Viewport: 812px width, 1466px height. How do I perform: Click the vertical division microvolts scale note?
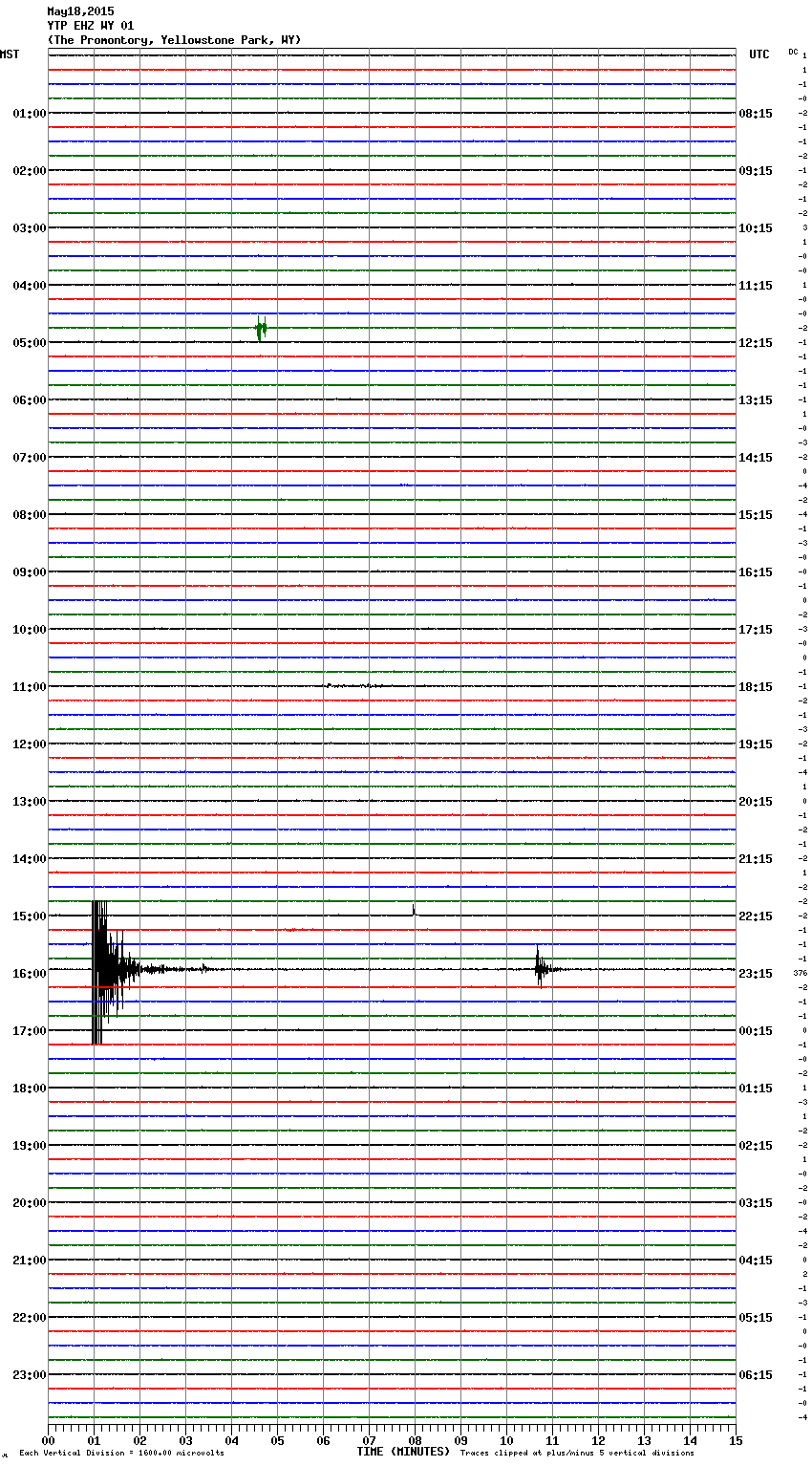pos(121,1454)
